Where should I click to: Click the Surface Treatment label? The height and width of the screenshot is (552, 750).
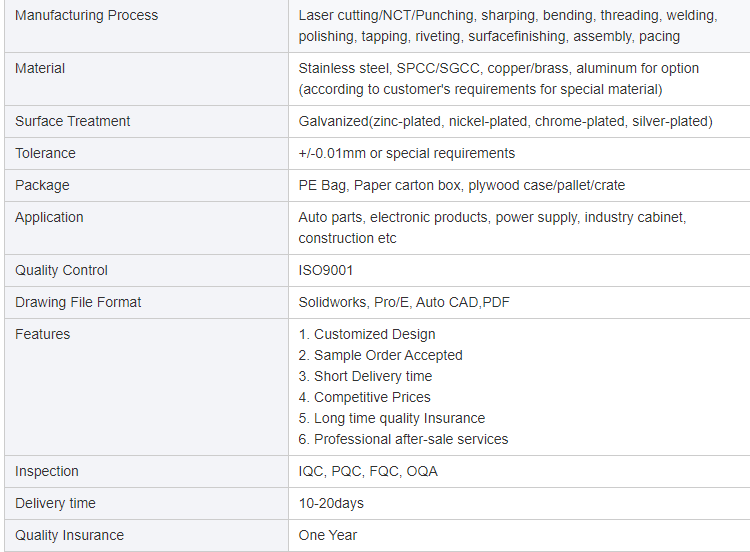(x=72, y=121)
